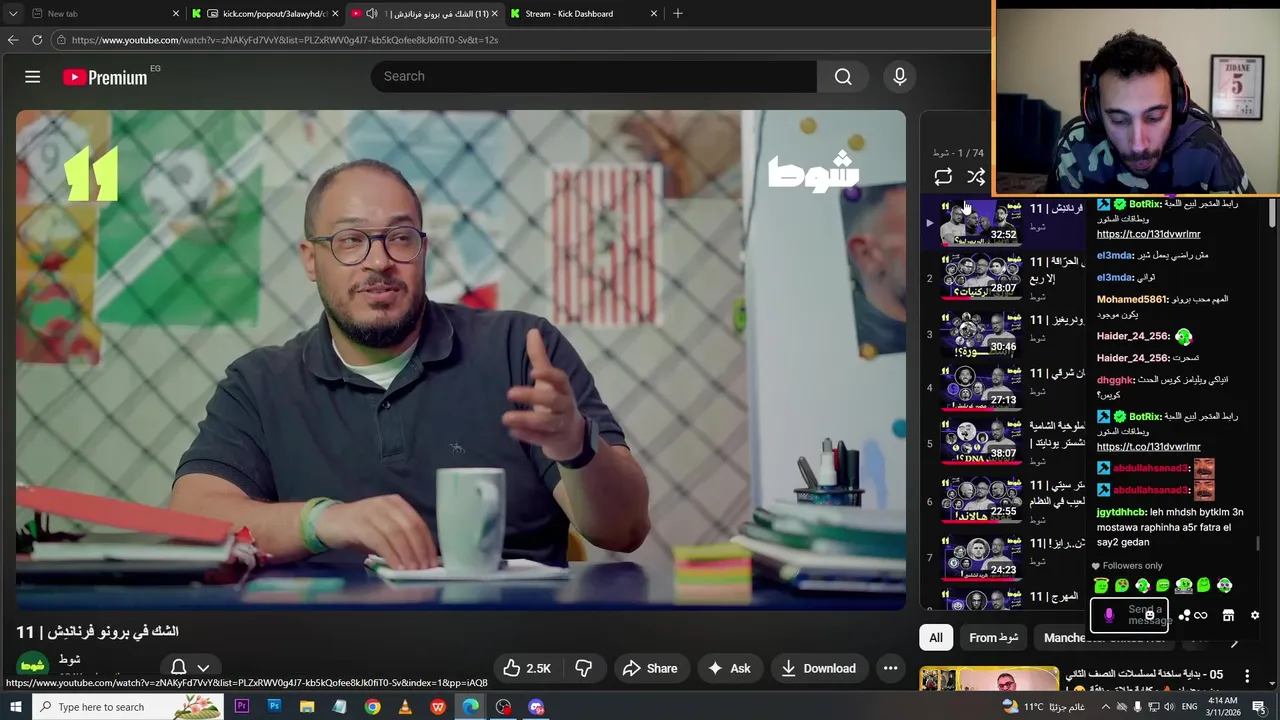Play the playlist video with duration 28:07

click(982, 277)
